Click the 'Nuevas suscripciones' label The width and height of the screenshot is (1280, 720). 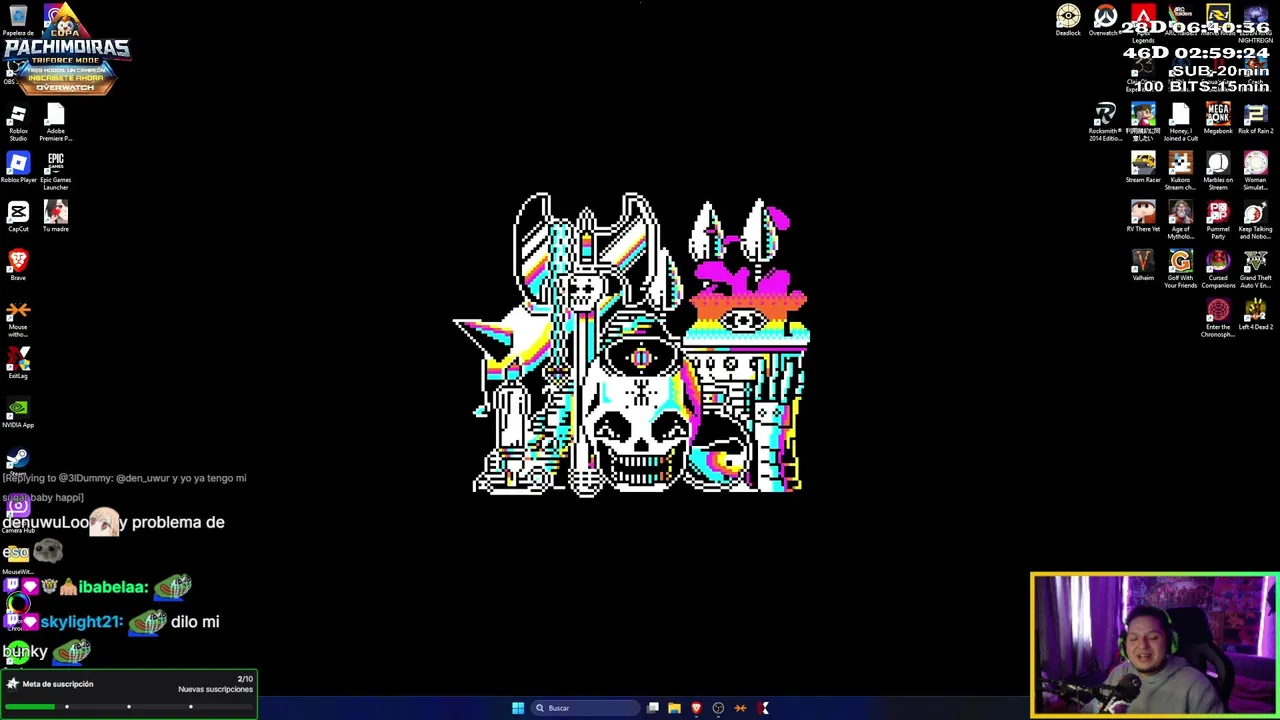pos(215,689)
